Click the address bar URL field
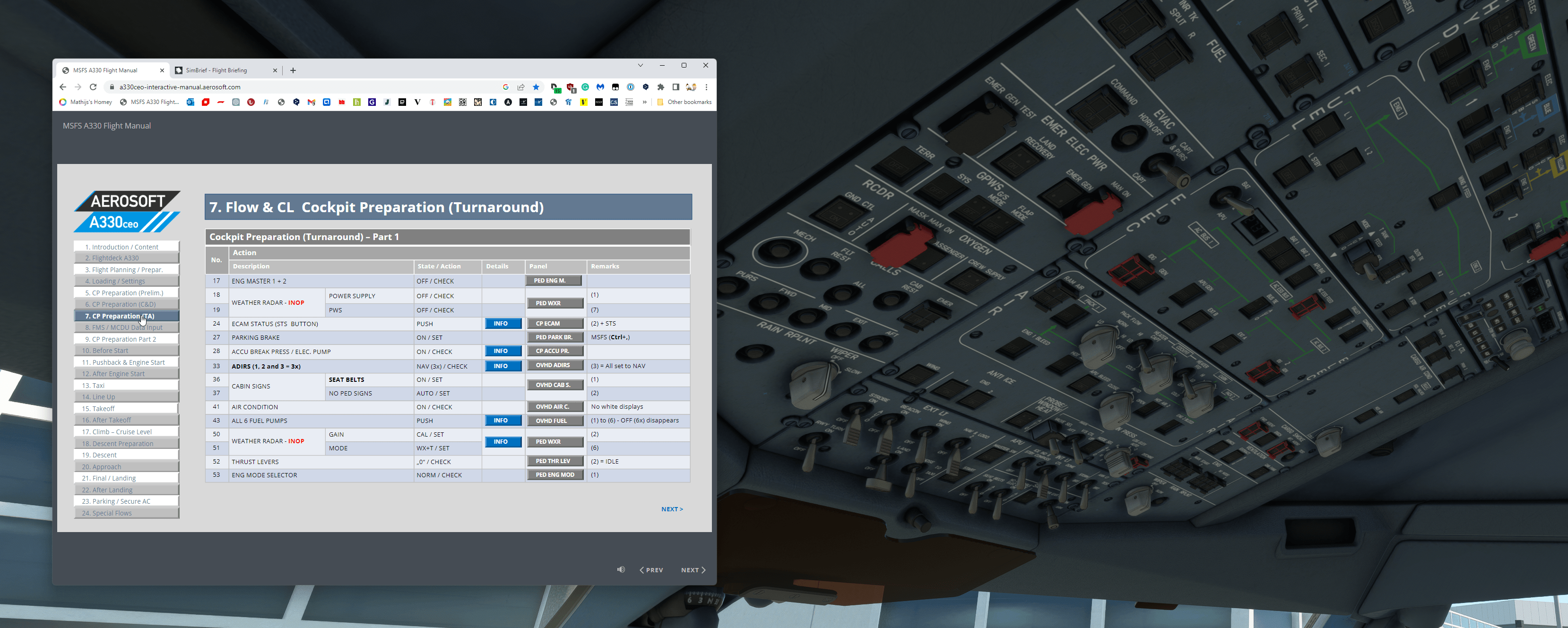 click(304, 87)
